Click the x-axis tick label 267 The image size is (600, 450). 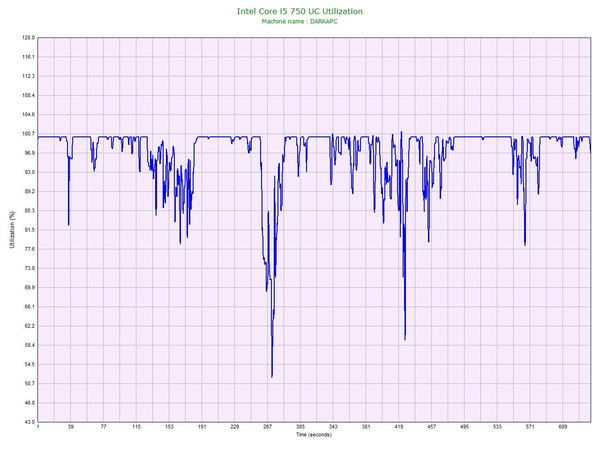(x=267, y=427)
